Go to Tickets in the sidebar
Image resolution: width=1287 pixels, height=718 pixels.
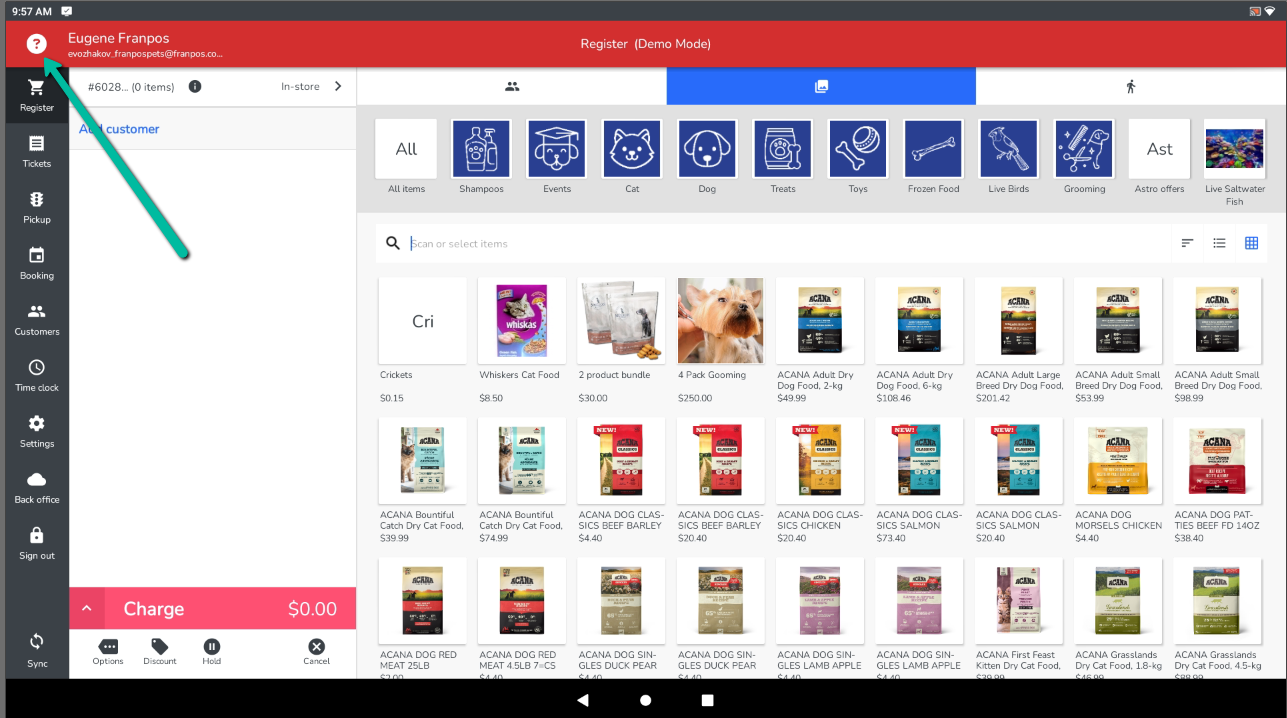(x=37, y=151)
